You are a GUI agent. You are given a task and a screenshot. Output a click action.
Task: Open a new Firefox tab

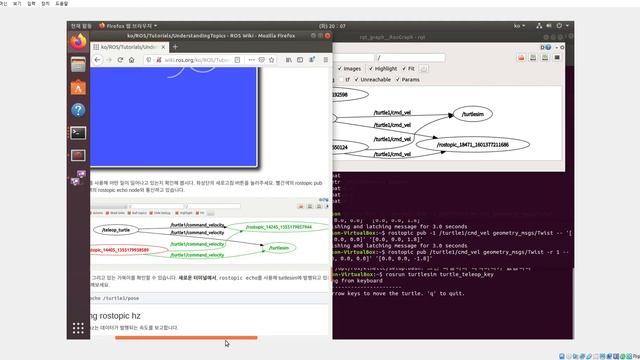[175, 47]
